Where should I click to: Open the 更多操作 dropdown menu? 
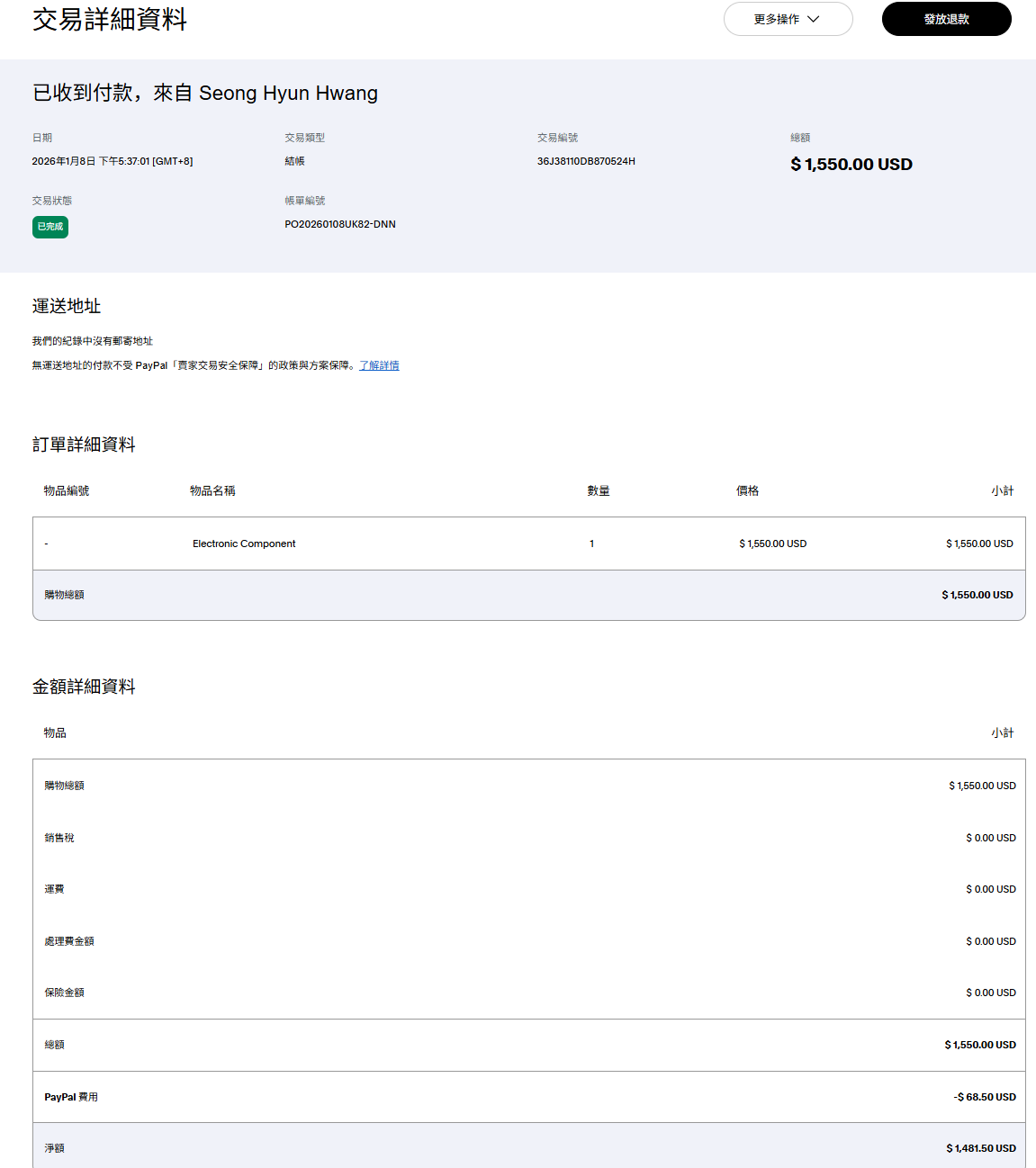click(787, 19)
